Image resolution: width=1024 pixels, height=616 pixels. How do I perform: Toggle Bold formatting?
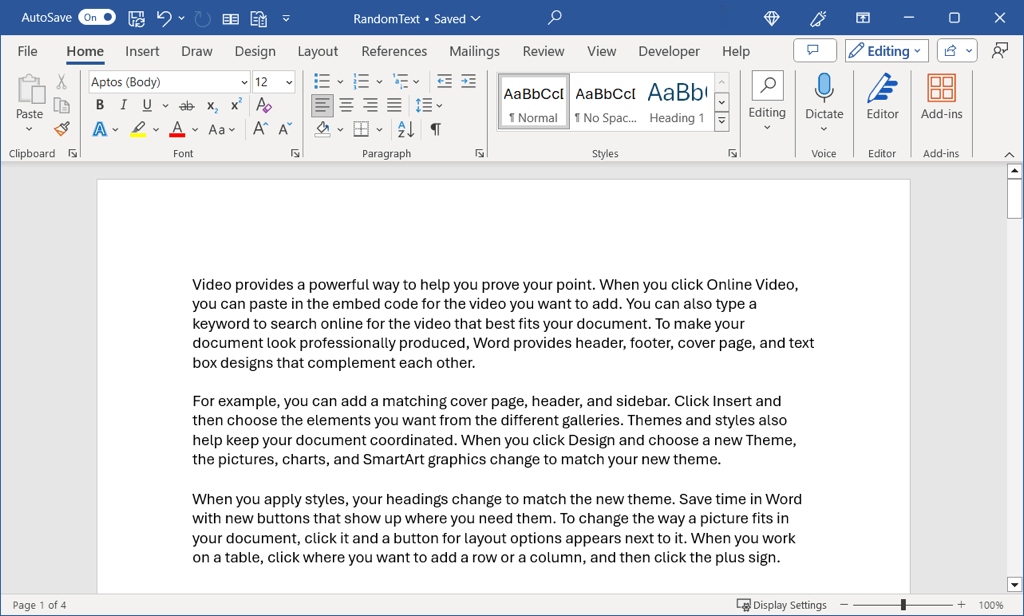click(x=99, y=105)
